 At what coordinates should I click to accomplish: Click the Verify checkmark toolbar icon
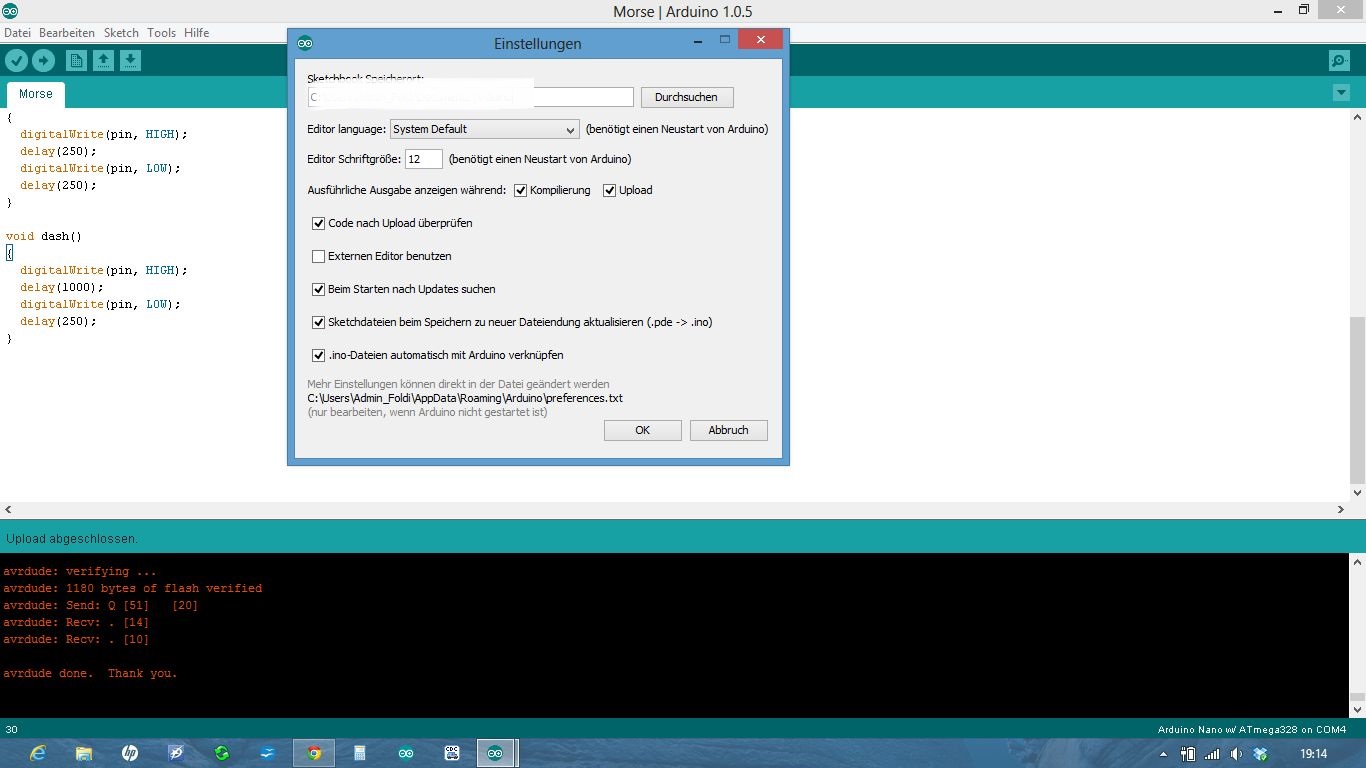pos(16,61)
